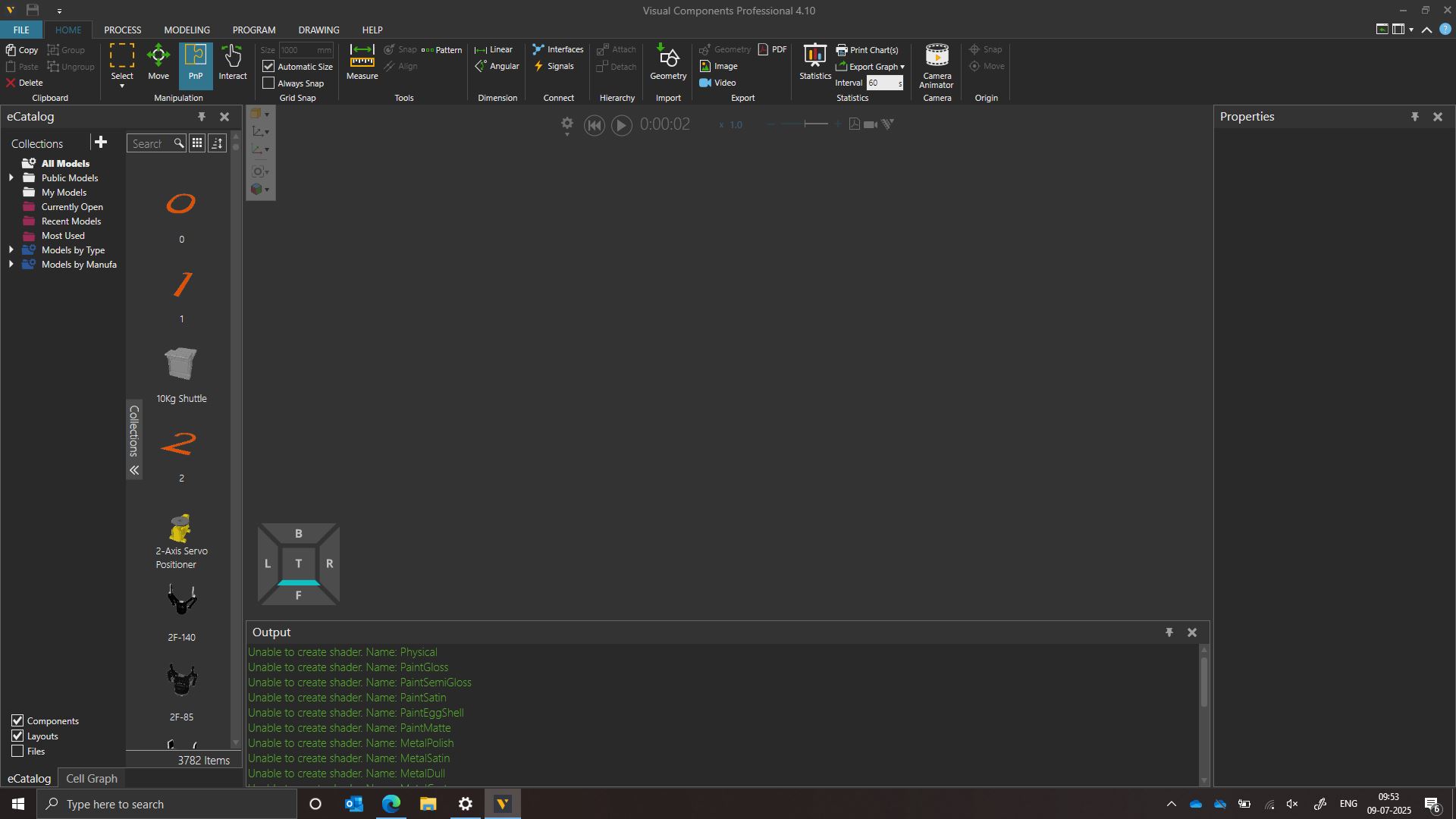The image size is (1456, 819).
Task: Open the Recent Models collection
Action: [71, 221]
